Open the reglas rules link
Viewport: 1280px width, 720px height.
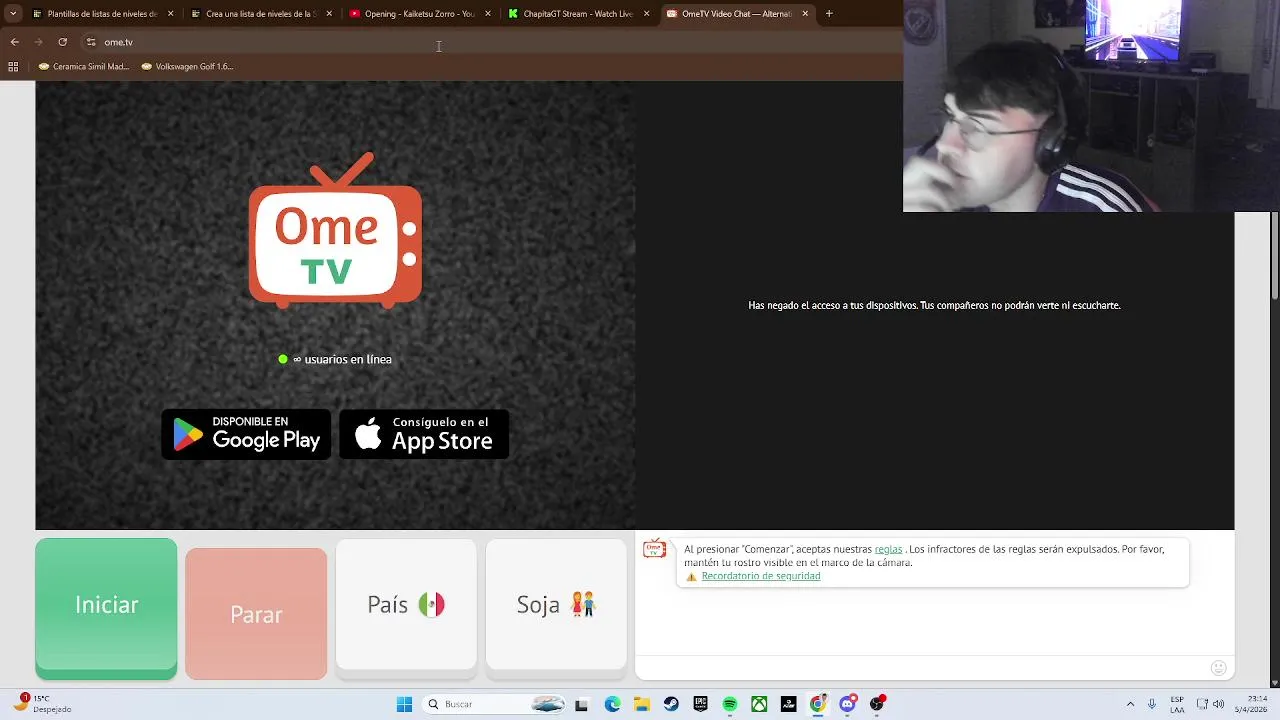[888, 549]
